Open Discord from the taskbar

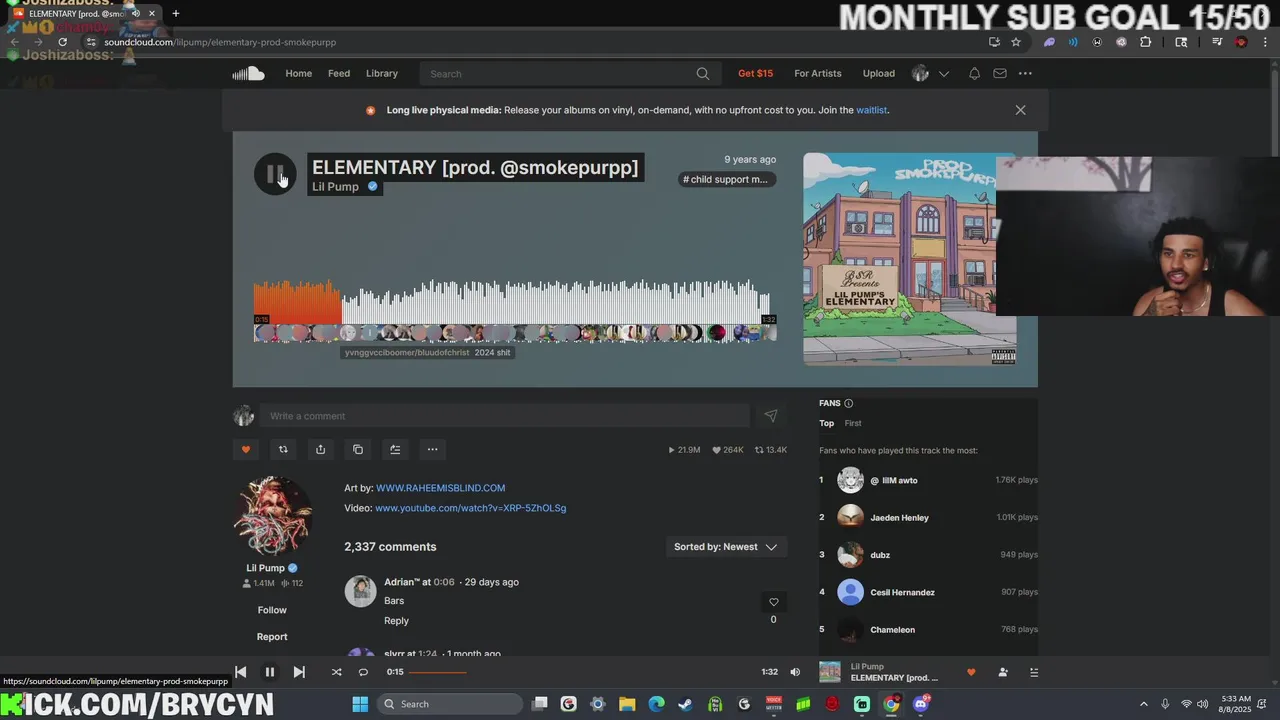click(x=920, y=704)
